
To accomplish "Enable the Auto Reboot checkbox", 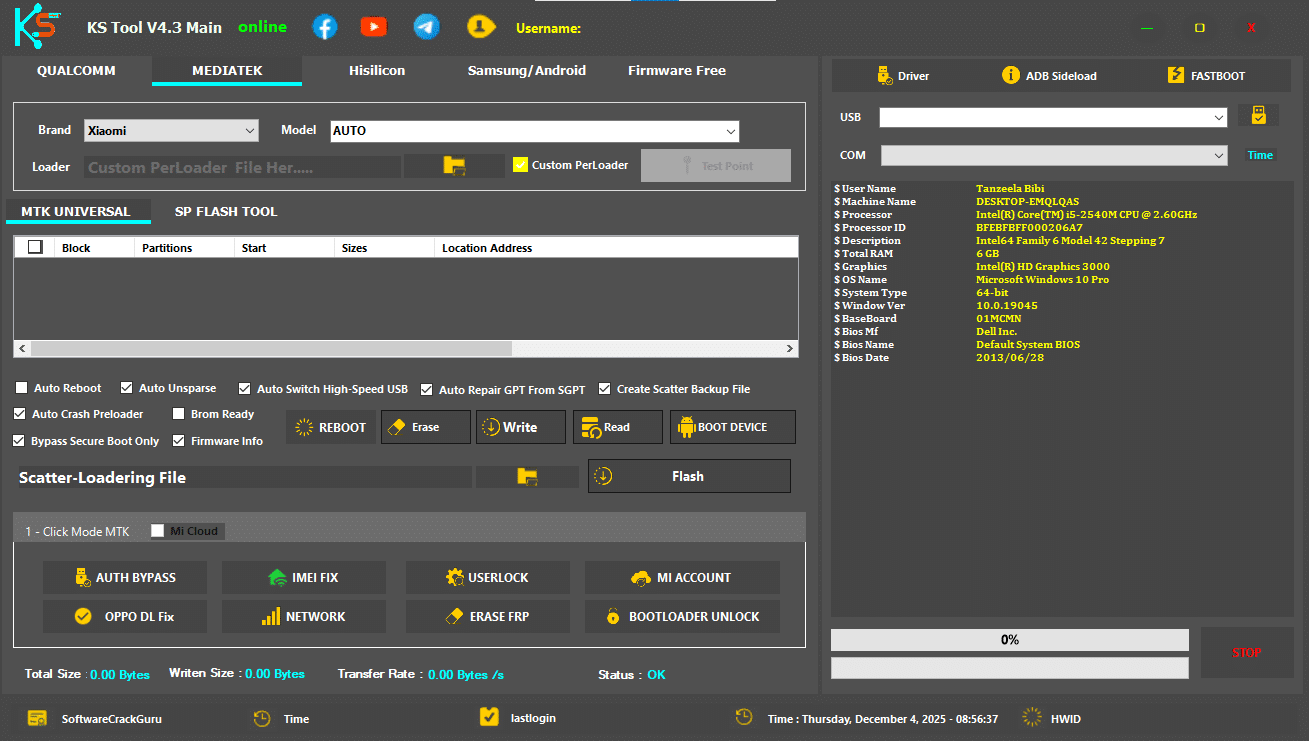I will point(21,388).
